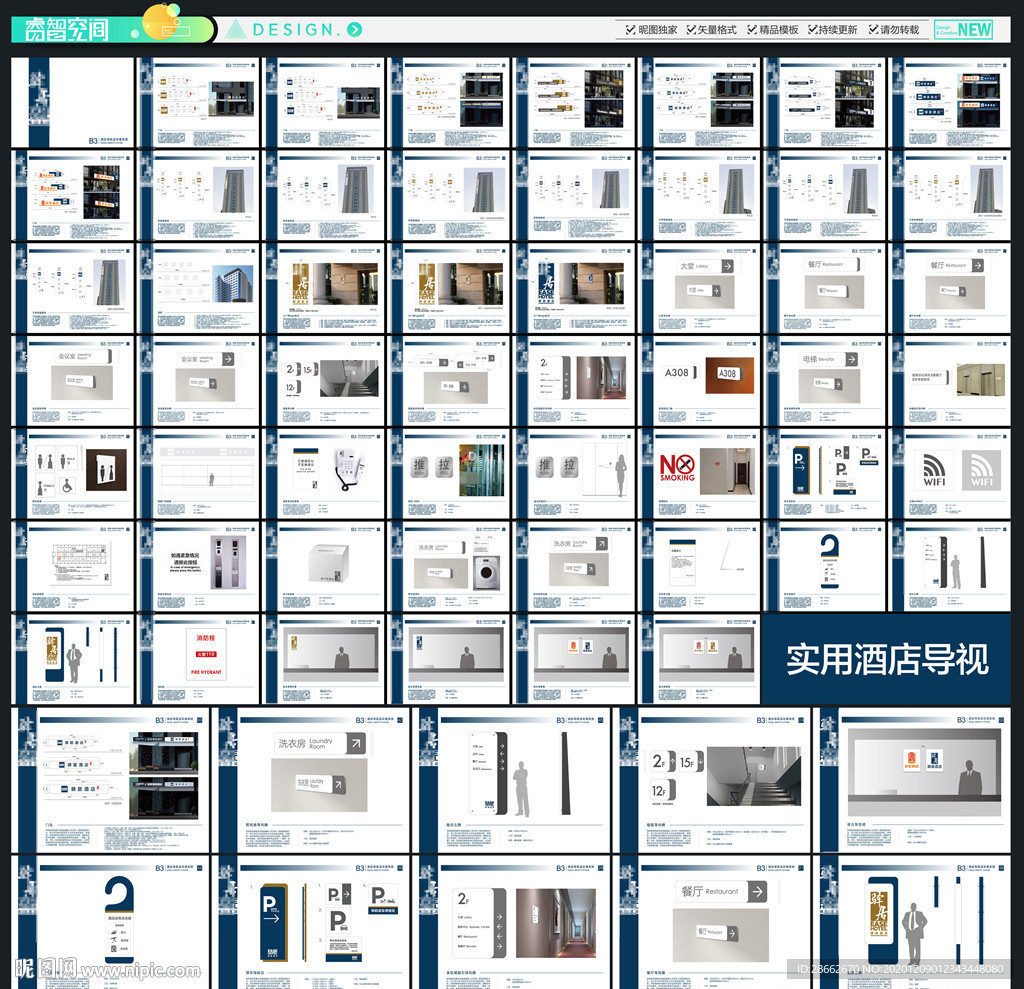Toggle the 矢量格式 checkbox
The image size is (1024, 989).
pos(691,30)
